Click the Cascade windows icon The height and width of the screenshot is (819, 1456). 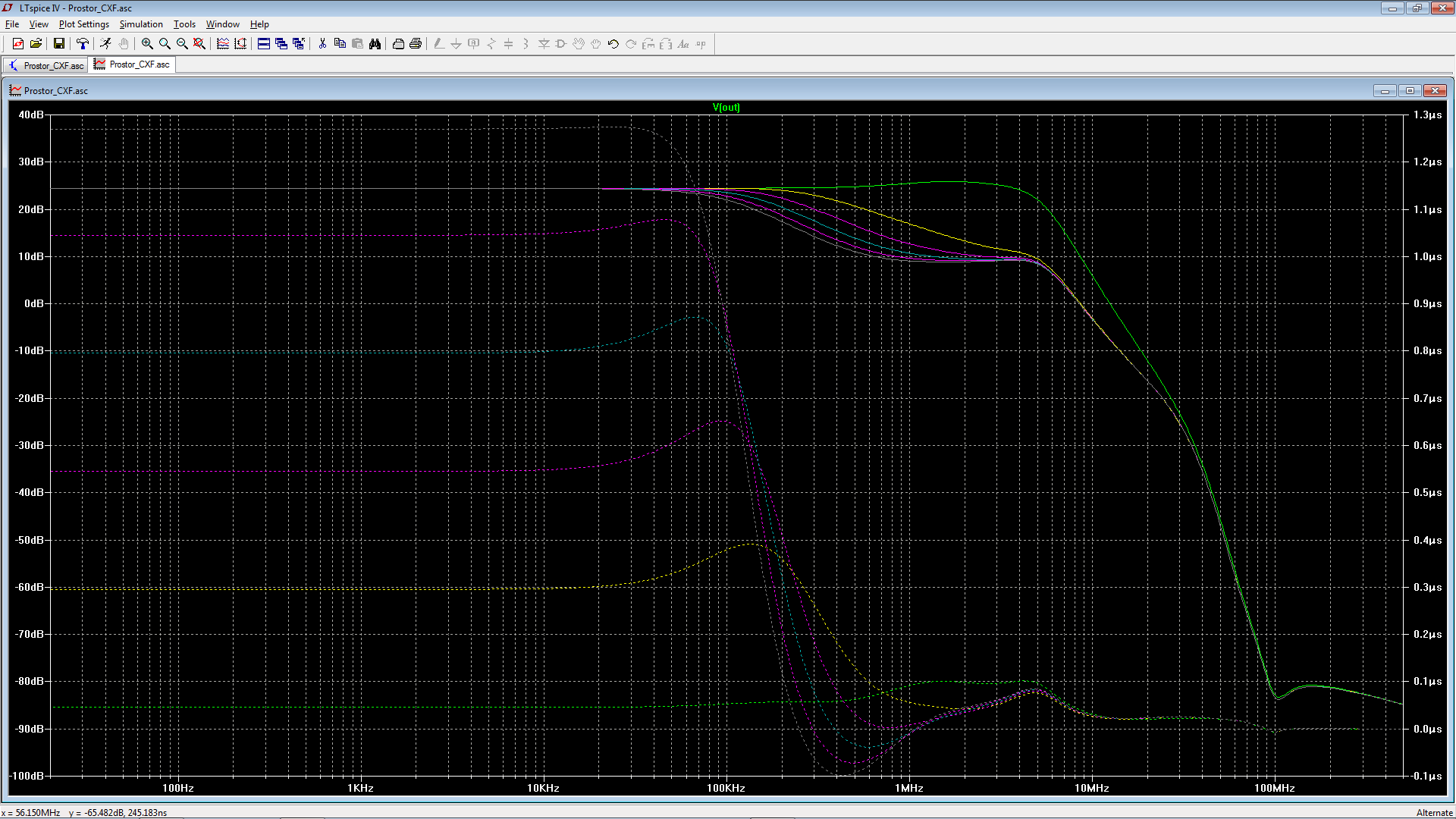(x=281, y=44)
